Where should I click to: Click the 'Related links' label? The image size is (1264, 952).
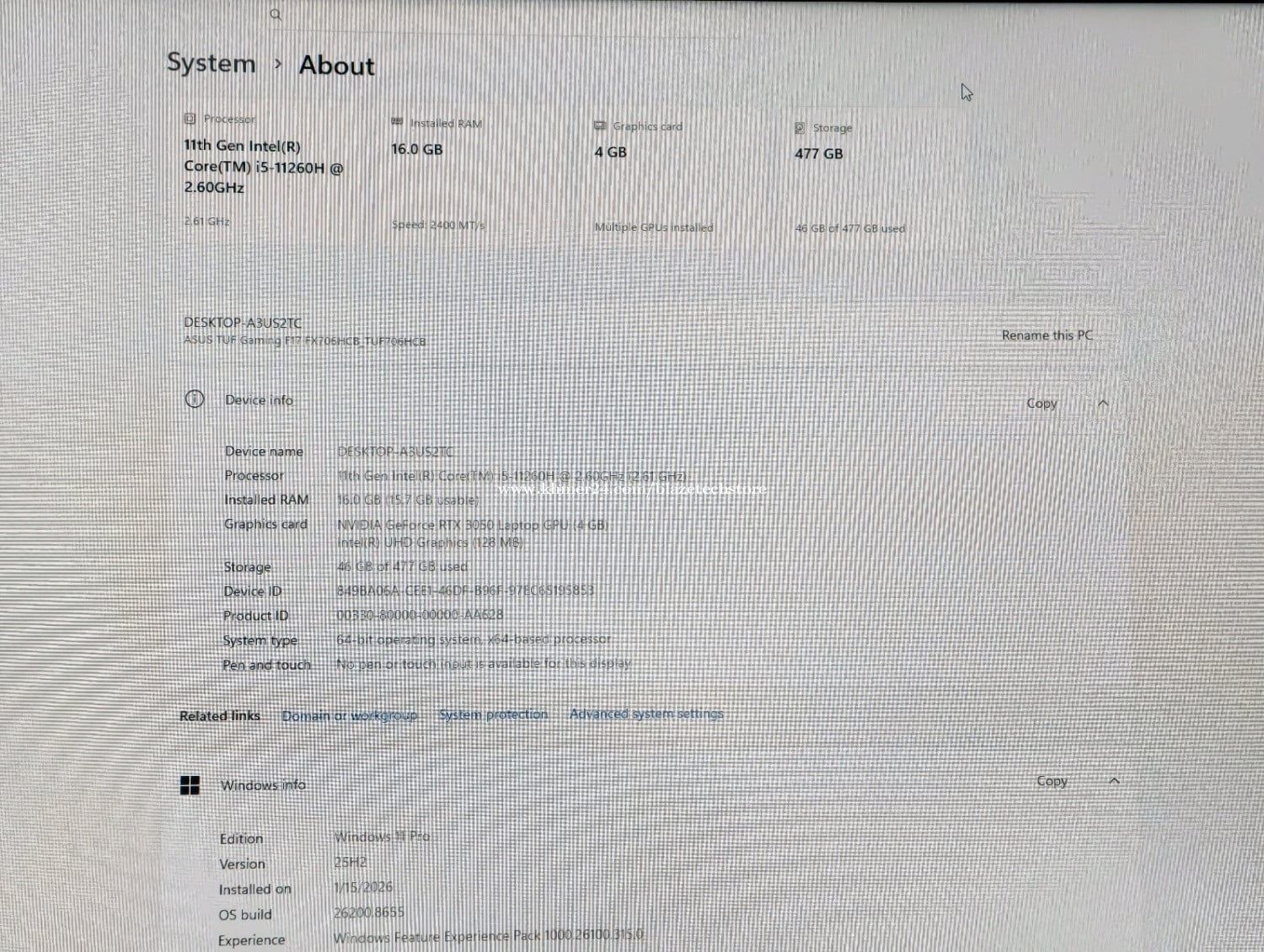tap(220, 716)
